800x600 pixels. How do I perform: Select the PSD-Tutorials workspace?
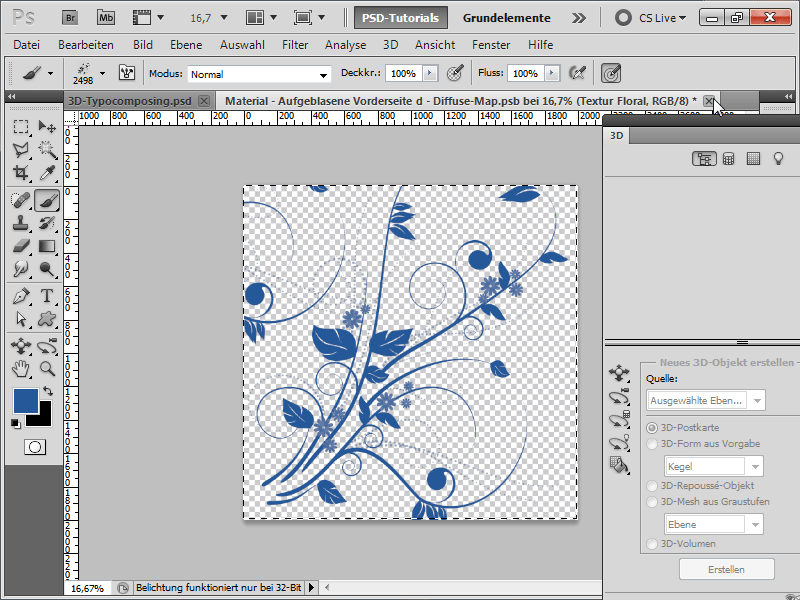[401, 18]
